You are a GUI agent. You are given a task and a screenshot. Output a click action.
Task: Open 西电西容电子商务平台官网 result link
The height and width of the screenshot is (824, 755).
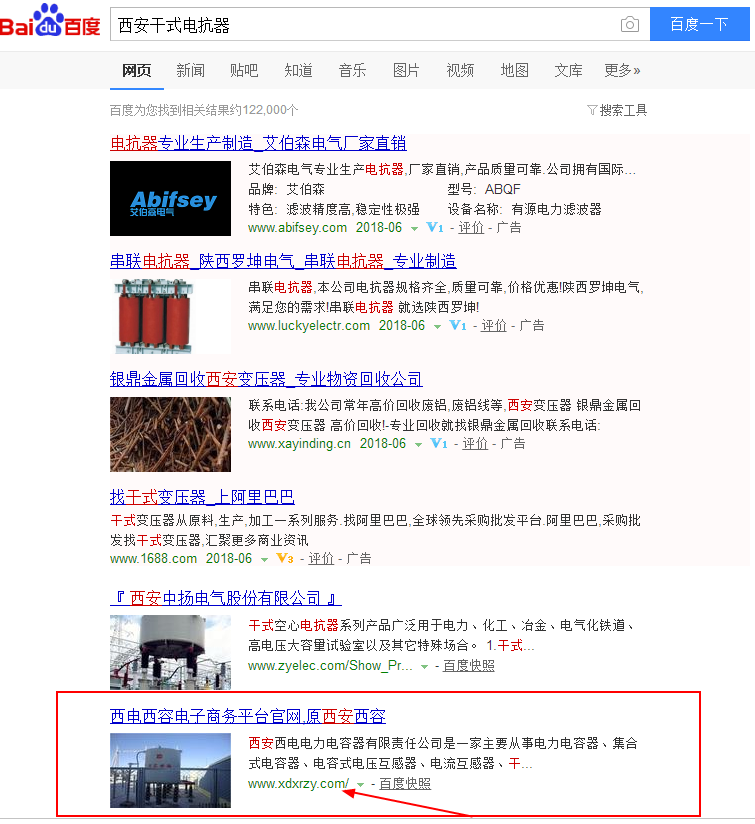click(x=247, y=716)
